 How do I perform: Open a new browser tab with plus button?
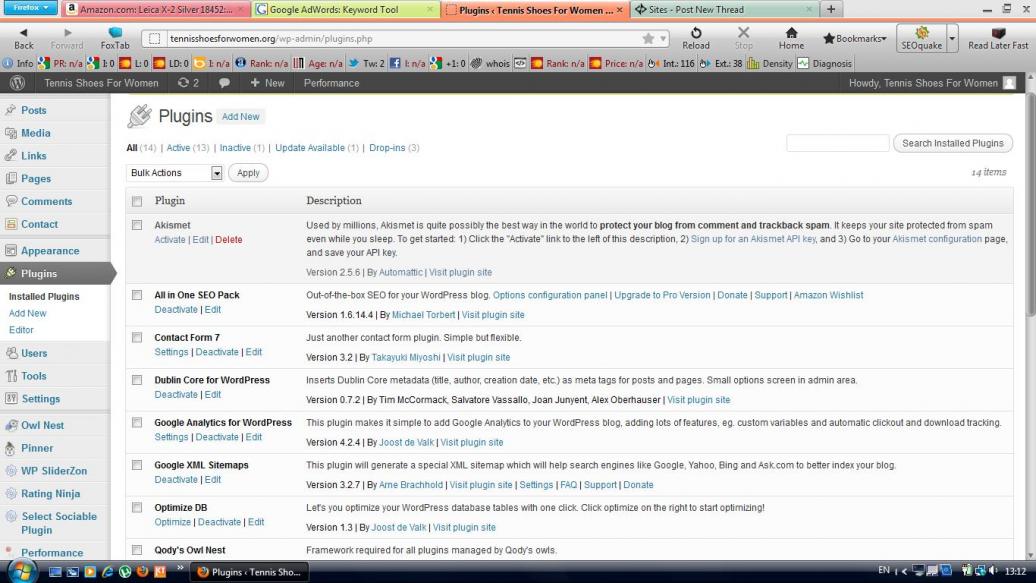831,9
